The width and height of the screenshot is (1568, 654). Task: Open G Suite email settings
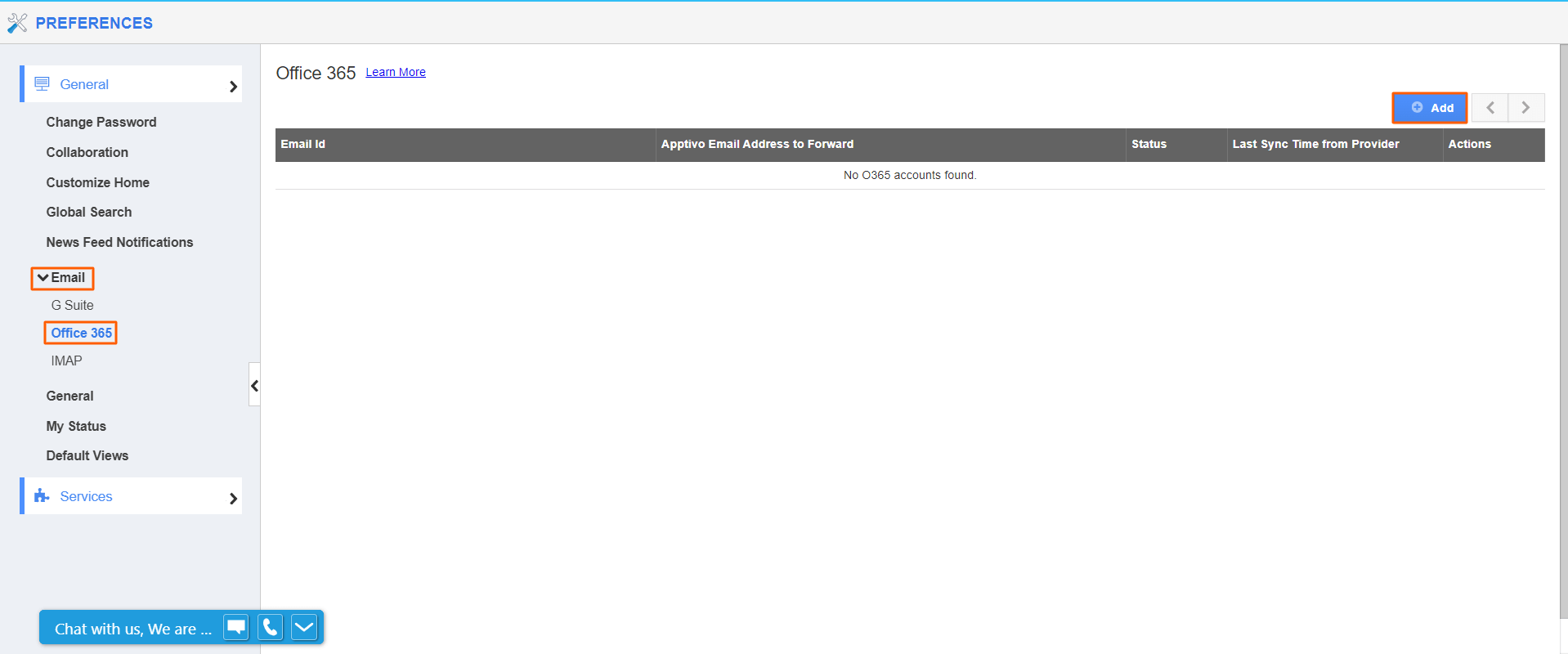[x=73, y=305]
